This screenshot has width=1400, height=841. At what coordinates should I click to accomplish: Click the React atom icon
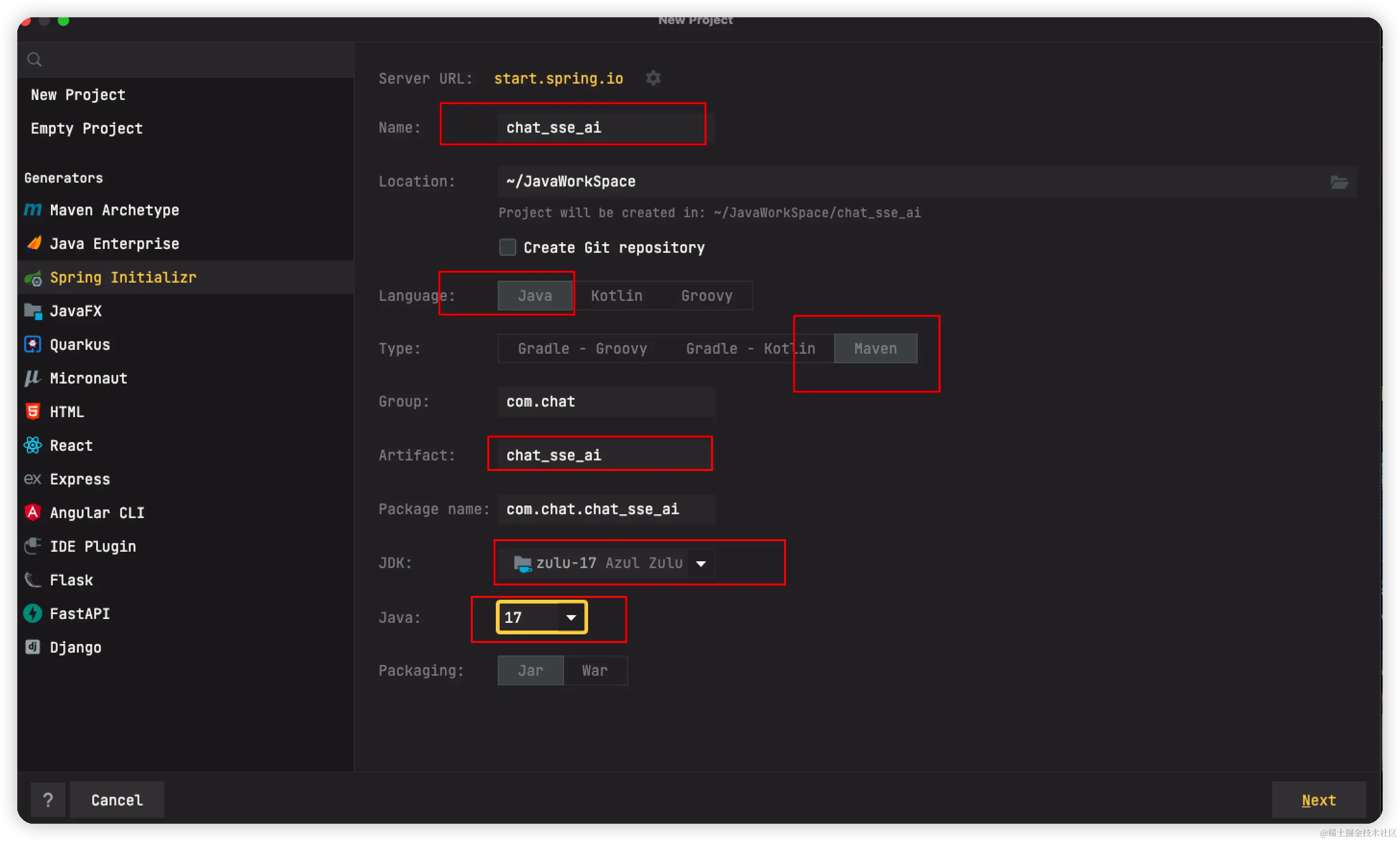(33, 445)
